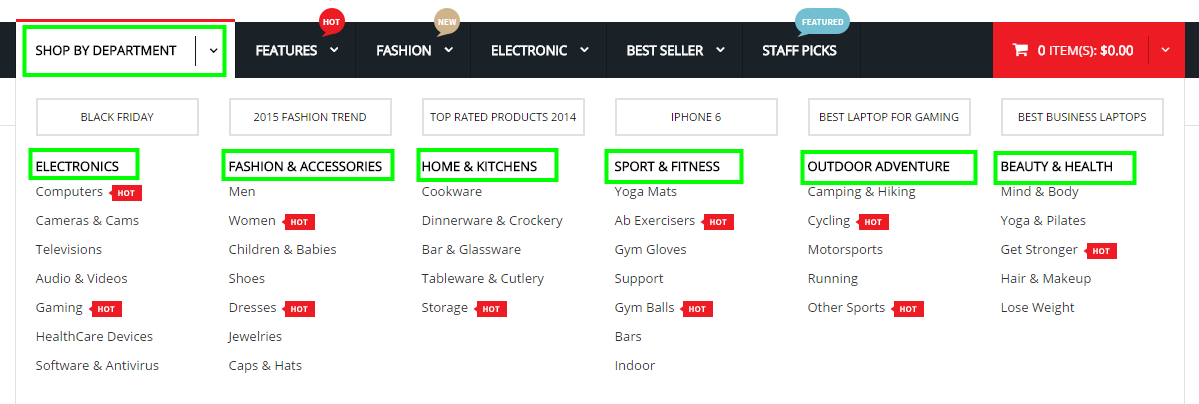Expand the Electronic menu chevron
Screen dimensions: 1199x404
[584, 50]
